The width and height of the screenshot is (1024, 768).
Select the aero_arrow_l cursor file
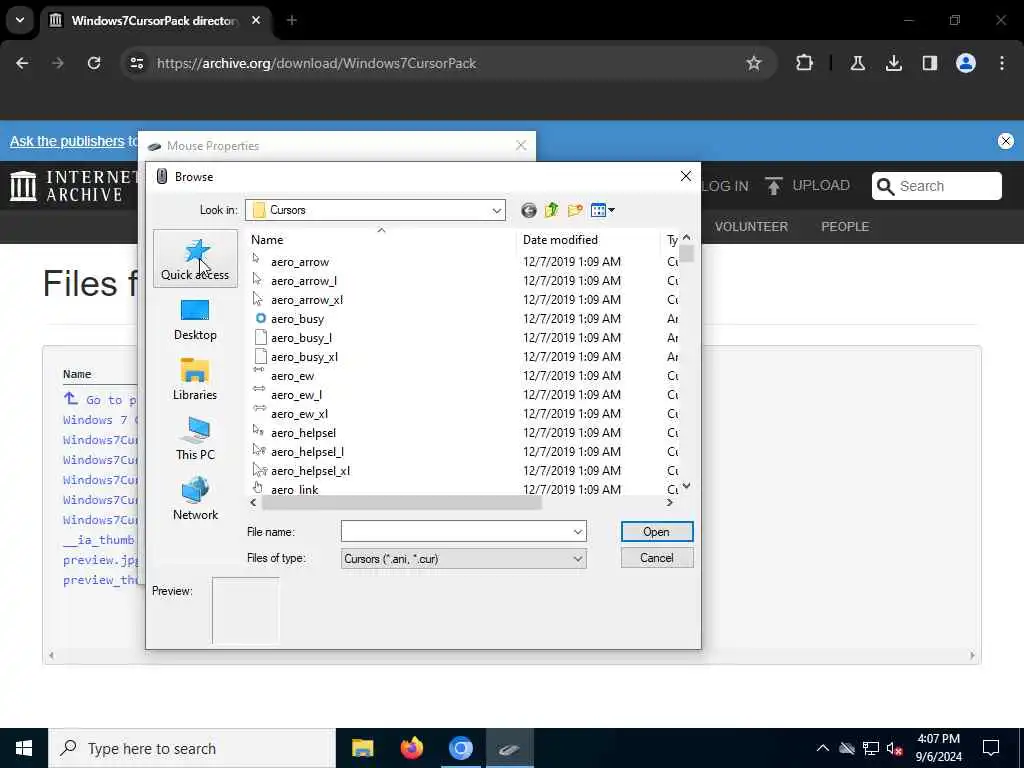(x=304, y=281)
